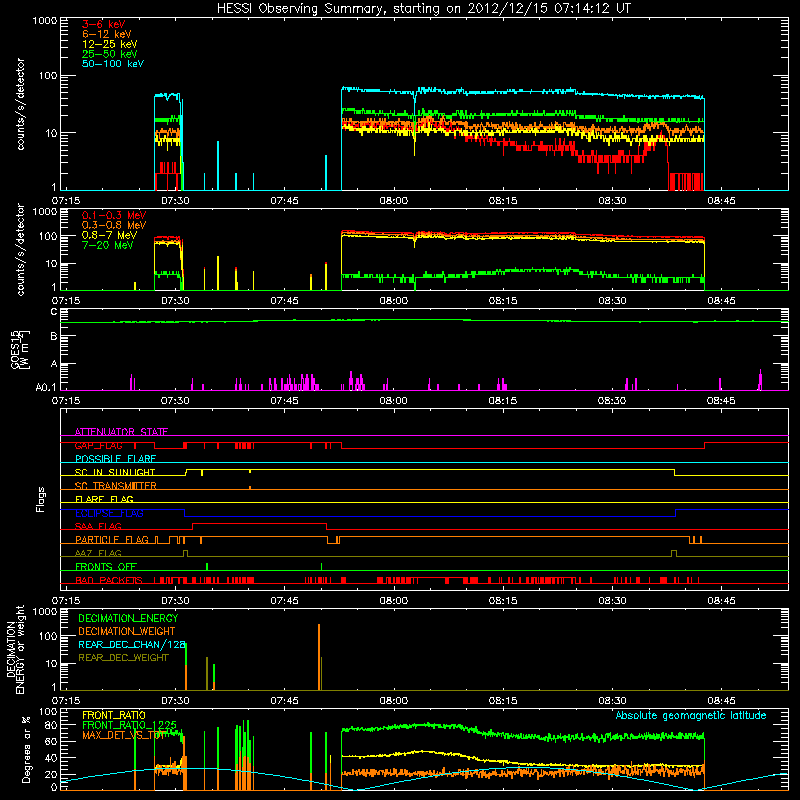800x800 pixels.
Task: Click the 0.3-0.8 MeV legend entry
Action: pos(114,225)
